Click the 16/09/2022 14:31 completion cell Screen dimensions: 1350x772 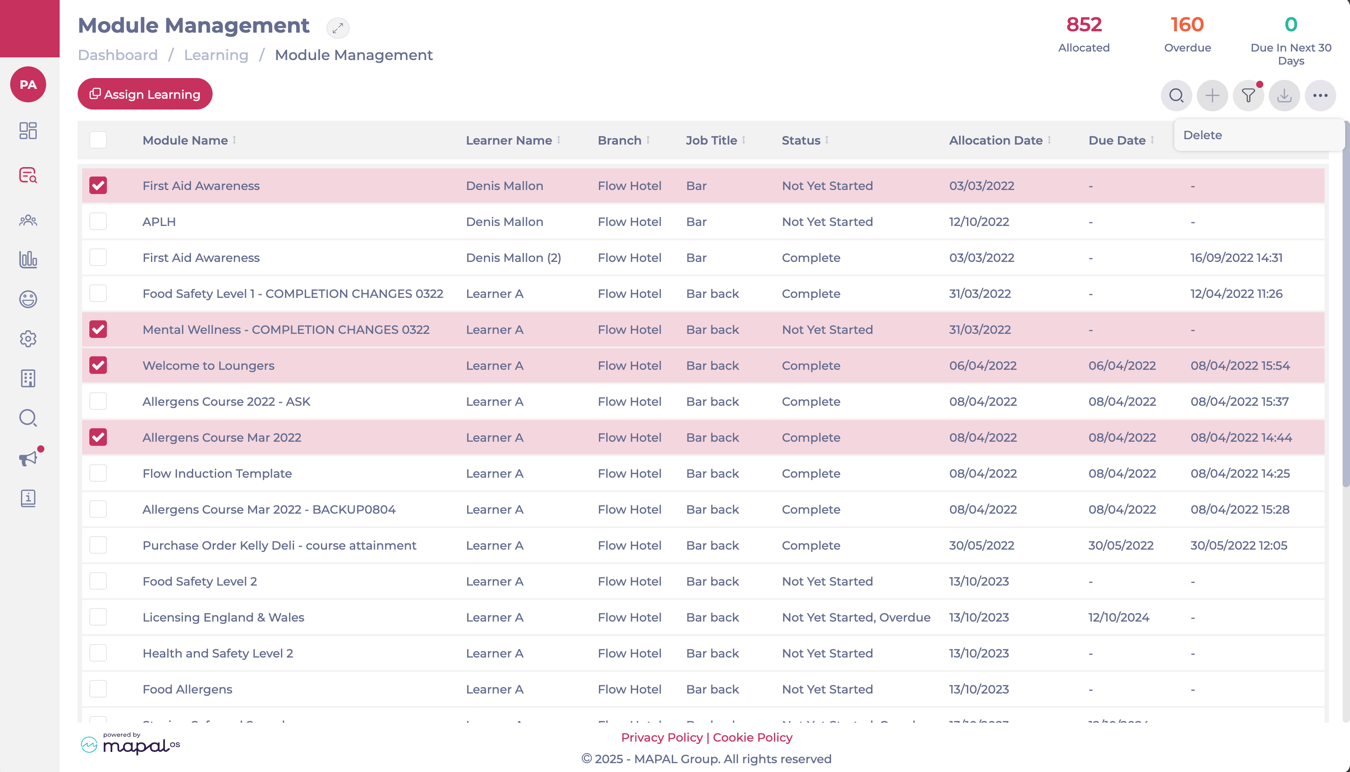pyautogui.click(x=1236, y=257)
